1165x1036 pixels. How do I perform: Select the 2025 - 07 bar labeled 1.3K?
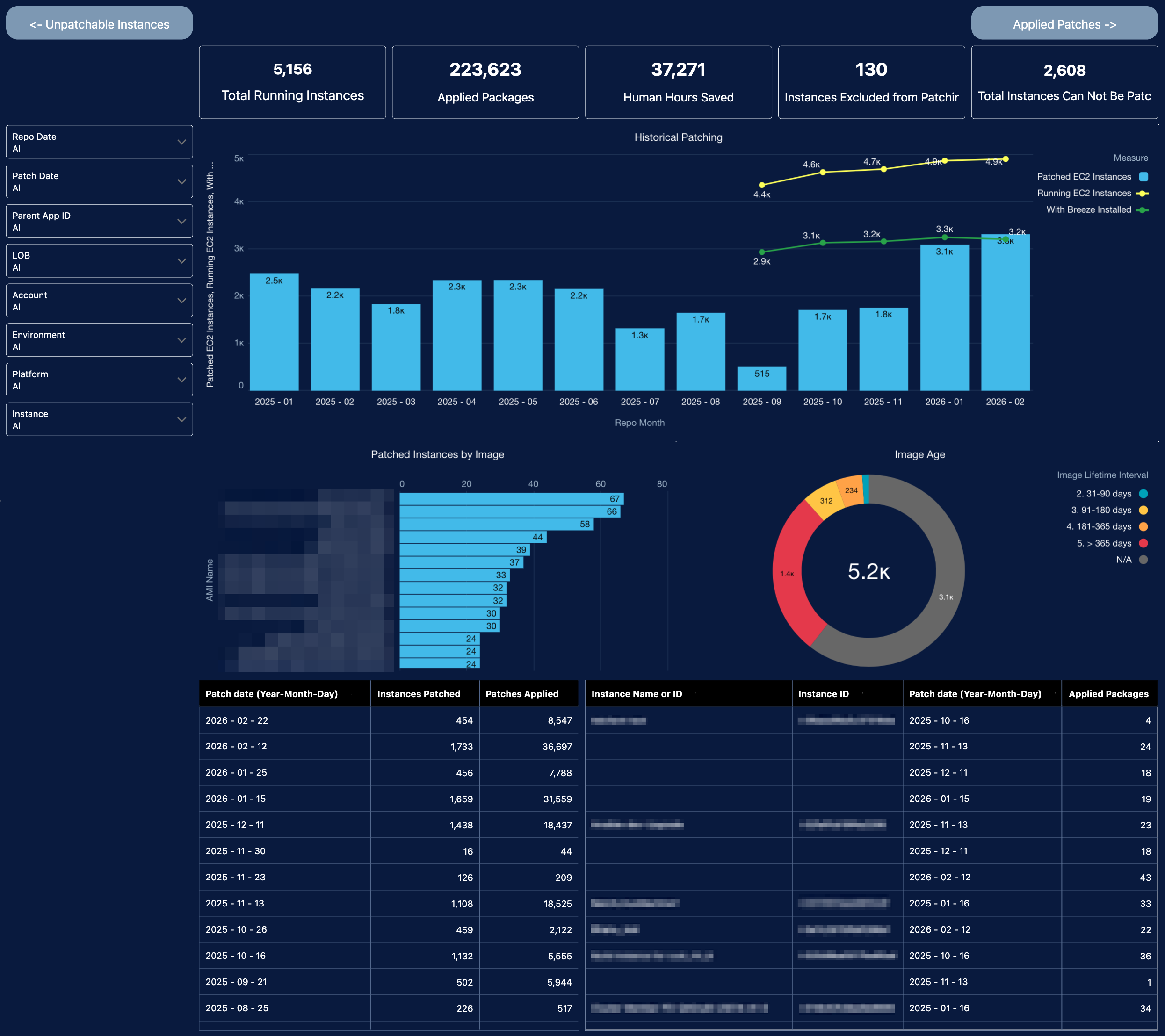click(639, 360)
